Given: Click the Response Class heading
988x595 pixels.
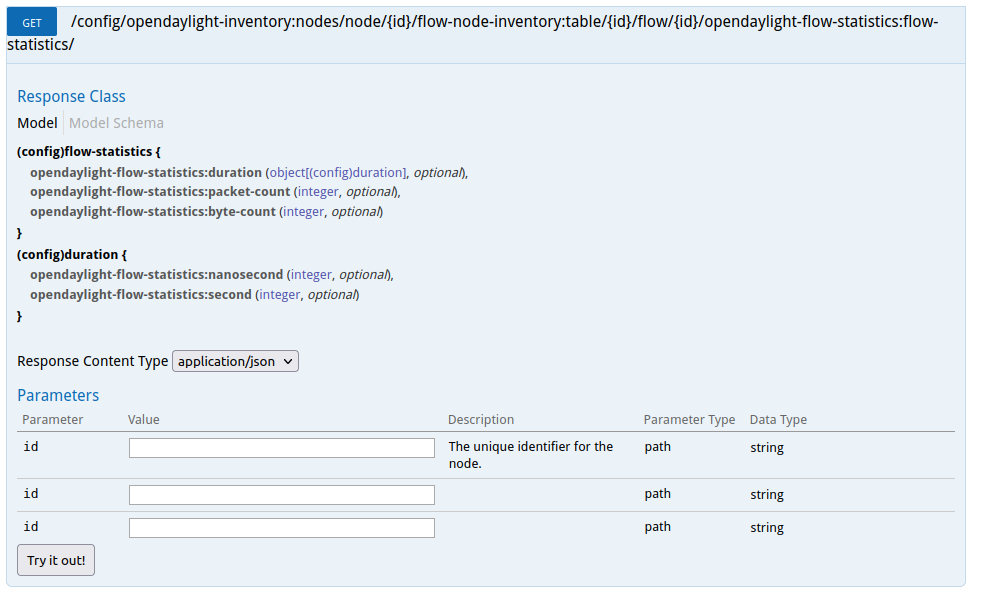Looking at the screenshot, I should coord(71,97).
